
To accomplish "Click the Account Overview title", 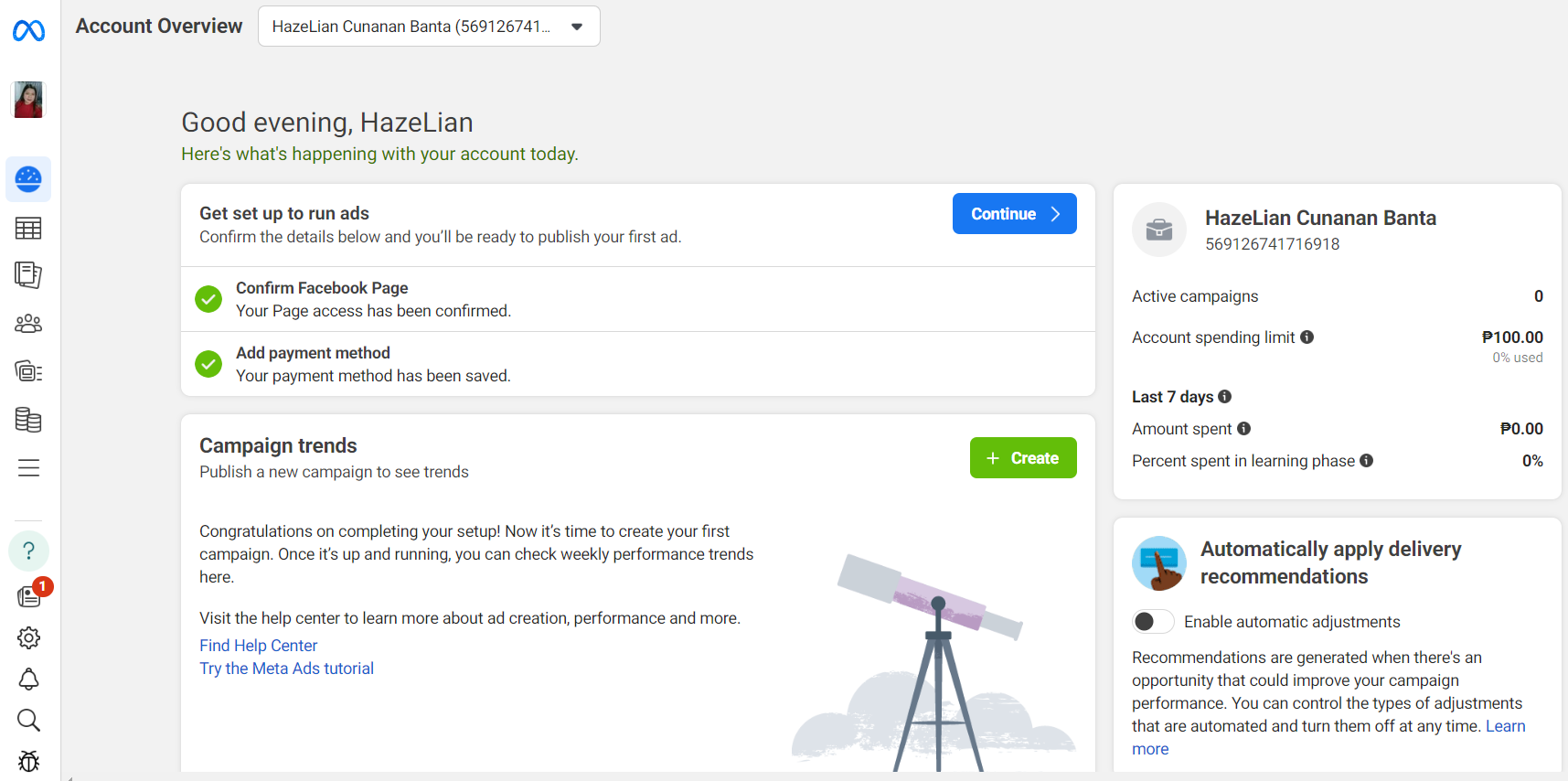I will click(x=159, y=27).
